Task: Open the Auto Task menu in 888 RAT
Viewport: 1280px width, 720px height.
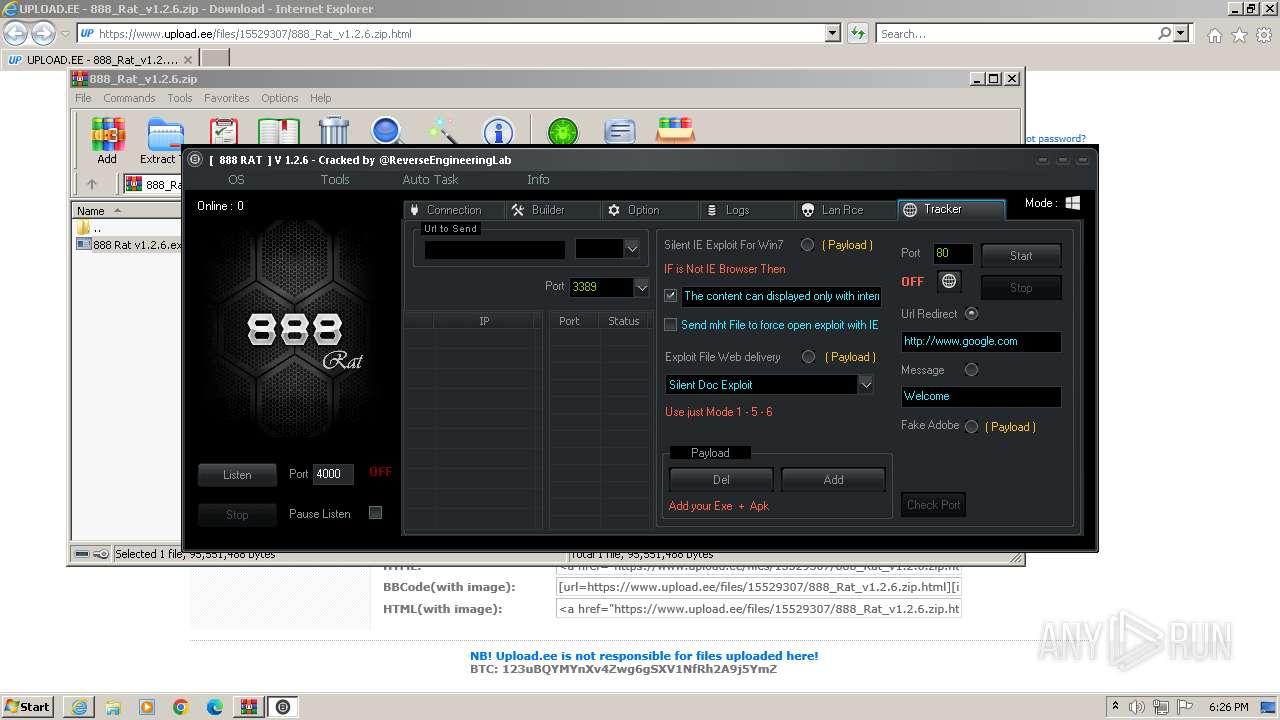Action: [x=430, y=180]
